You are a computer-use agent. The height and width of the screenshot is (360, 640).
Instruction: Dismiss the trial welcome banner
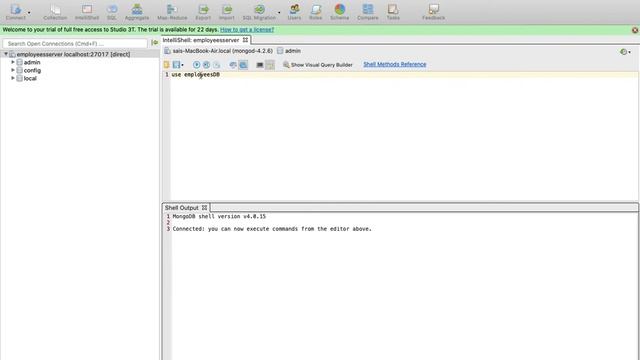click(x=635, y=30)
